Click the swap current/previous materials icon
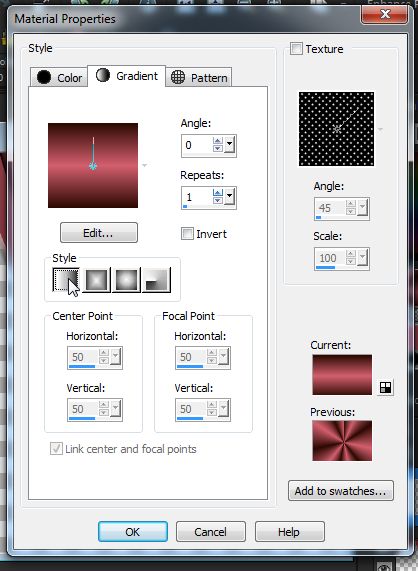418x571 pixels. (385, 387)
